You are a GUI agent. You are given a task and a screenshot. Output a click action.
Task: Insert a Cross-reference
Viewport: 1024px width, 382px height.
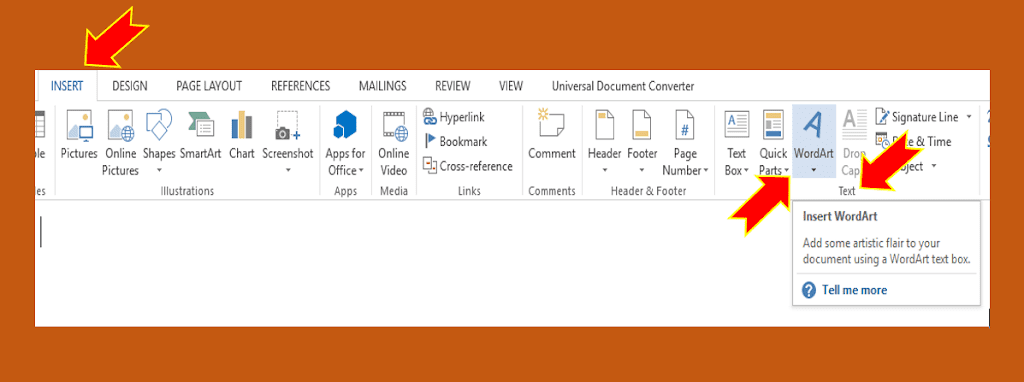[468, 166]
